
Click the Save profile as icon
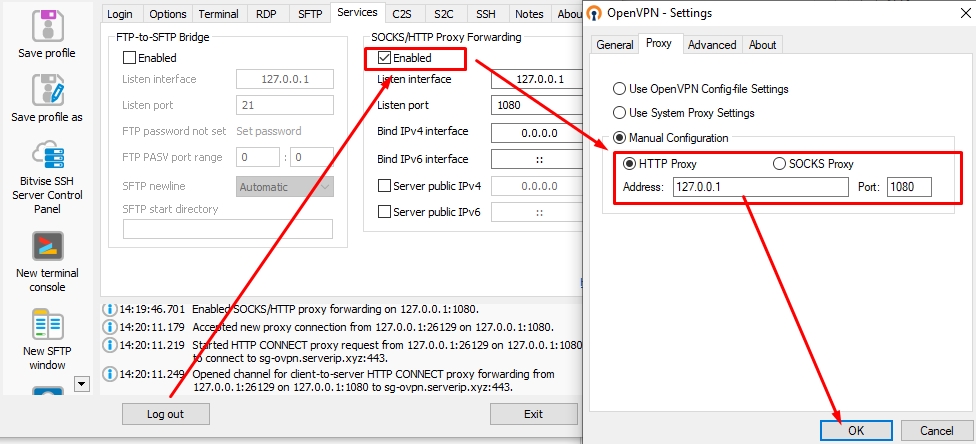(x=48, y=90)
